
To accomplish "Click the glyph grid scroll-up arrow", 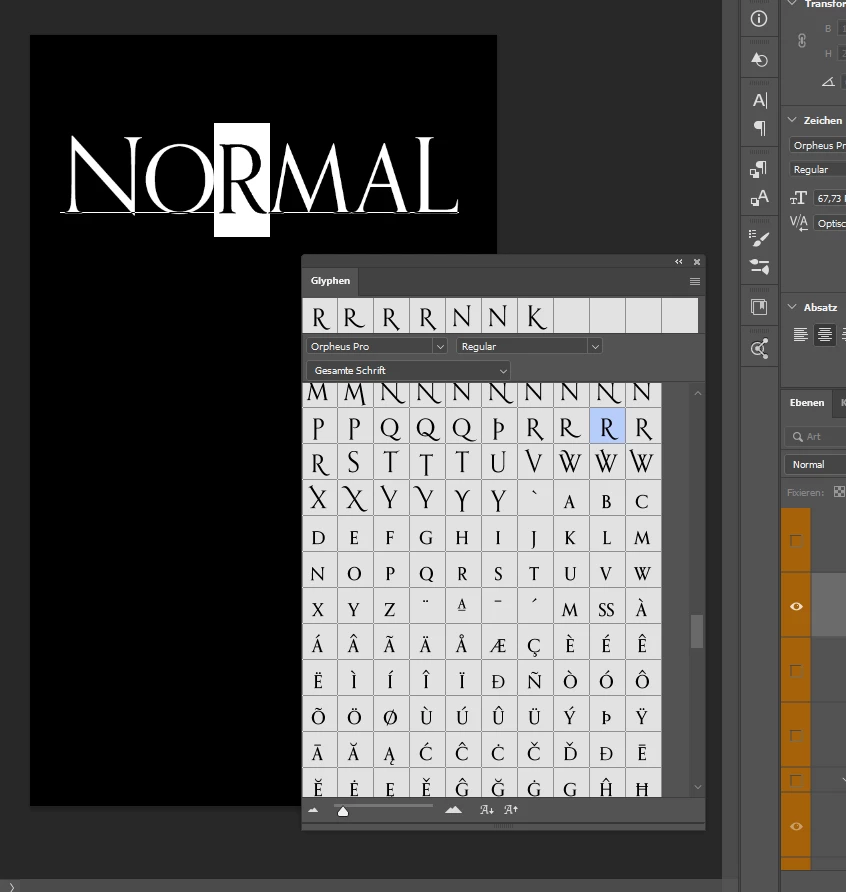I will (x=698, y=393).
